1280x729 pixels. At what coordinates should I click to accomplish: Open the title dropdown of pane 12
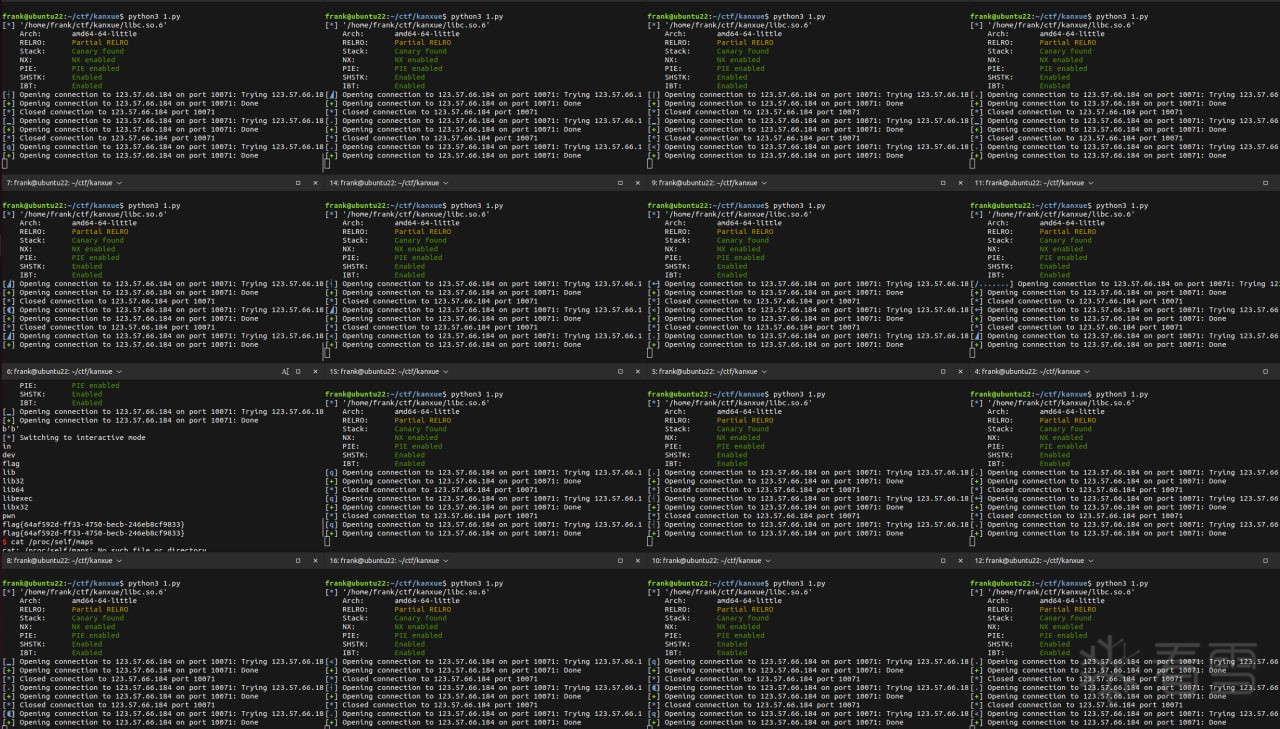1091,560
